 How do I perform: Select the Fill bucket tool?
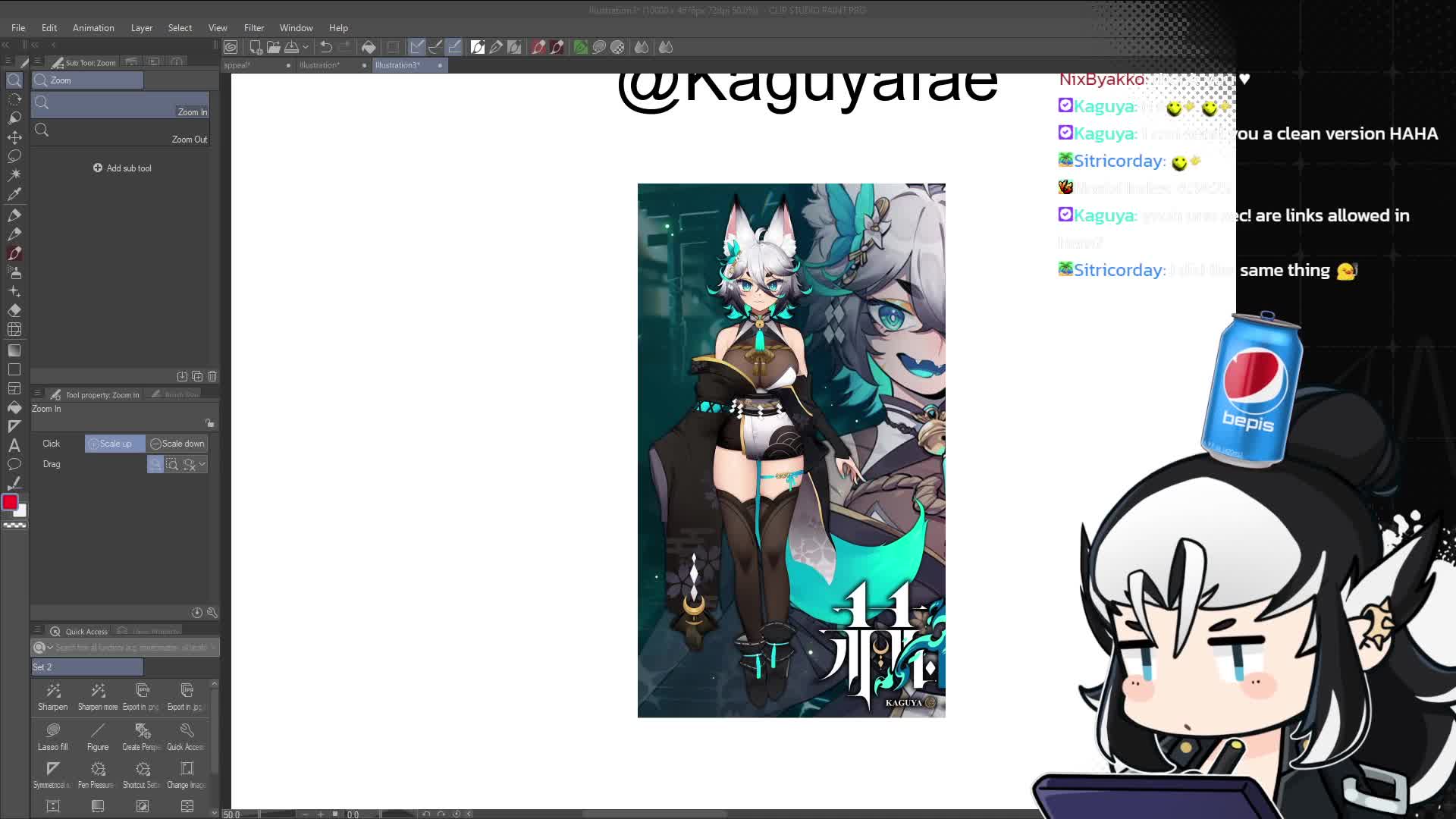pyautogui.click(x=14, y=407)
